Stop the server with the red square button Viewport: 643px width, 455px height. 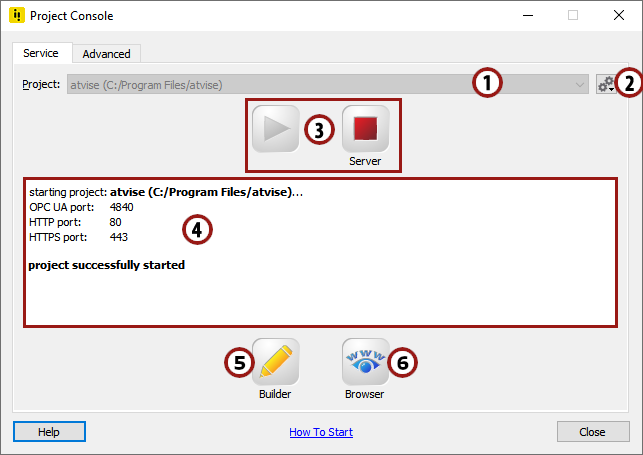[365, 129]
